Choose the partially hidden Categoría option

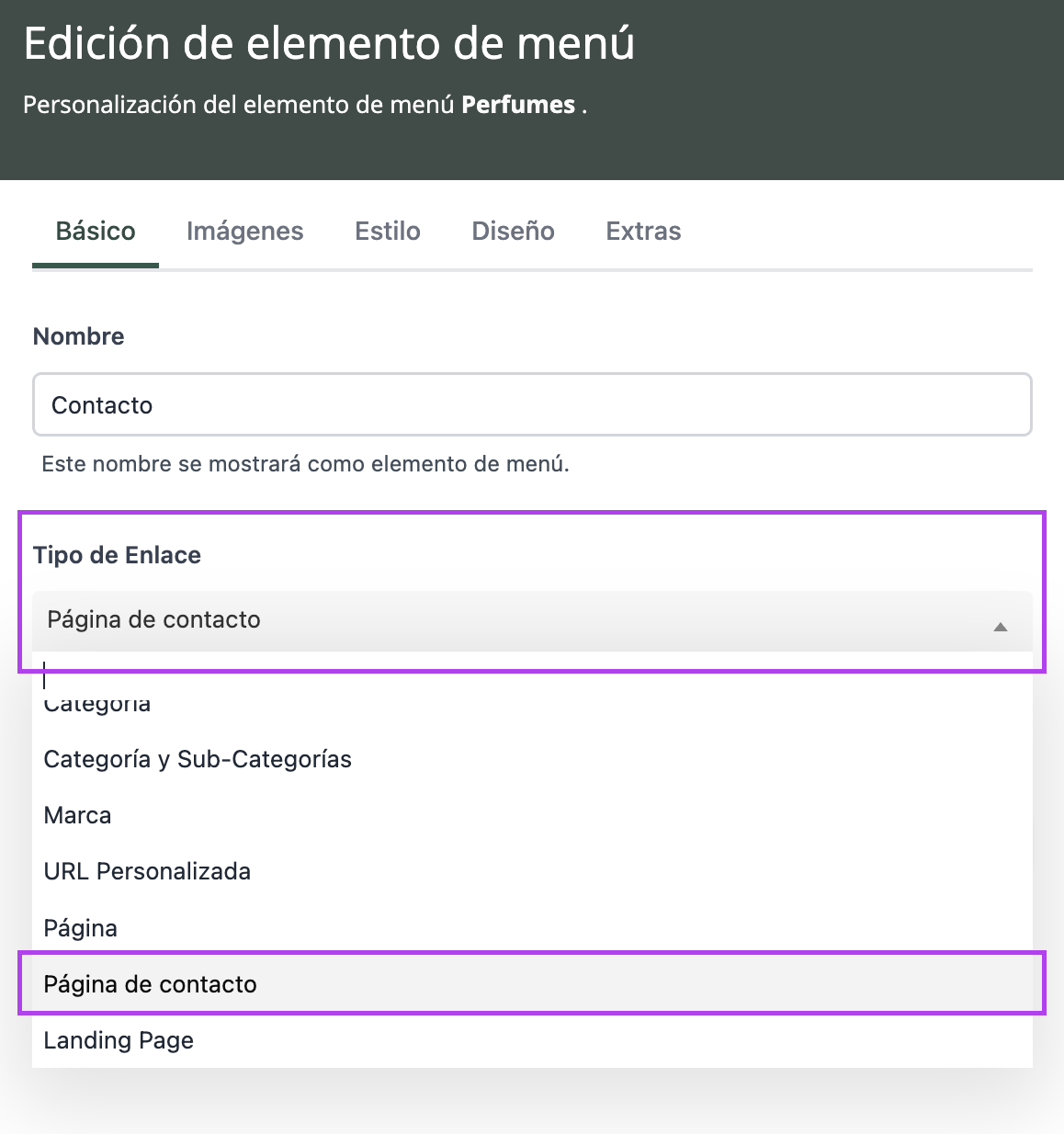[x=97, y=706]
